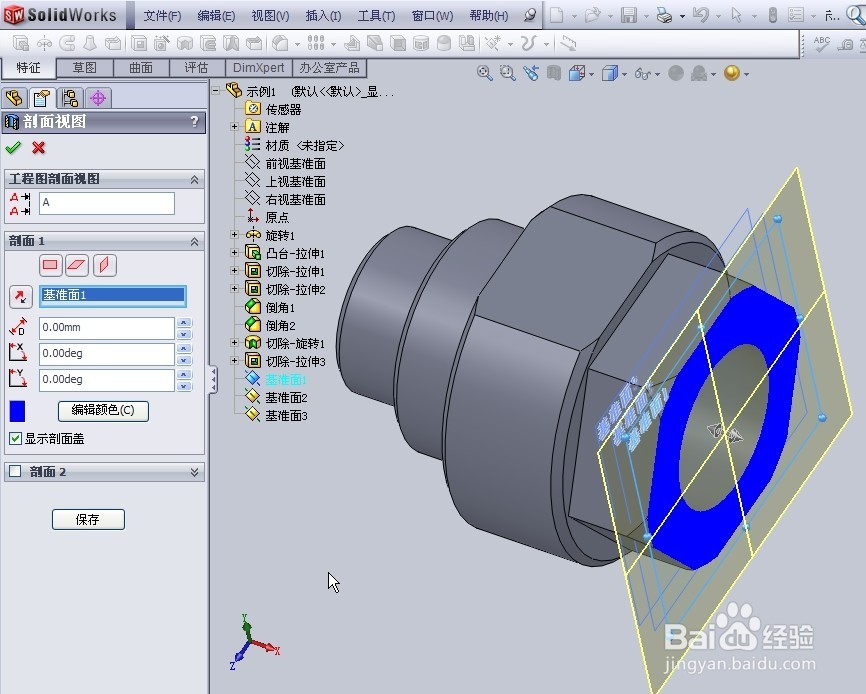Select 基准面3 in the feature tree
Image resolution: width=866 pixels, height=694 pixels.
[286, 415]
